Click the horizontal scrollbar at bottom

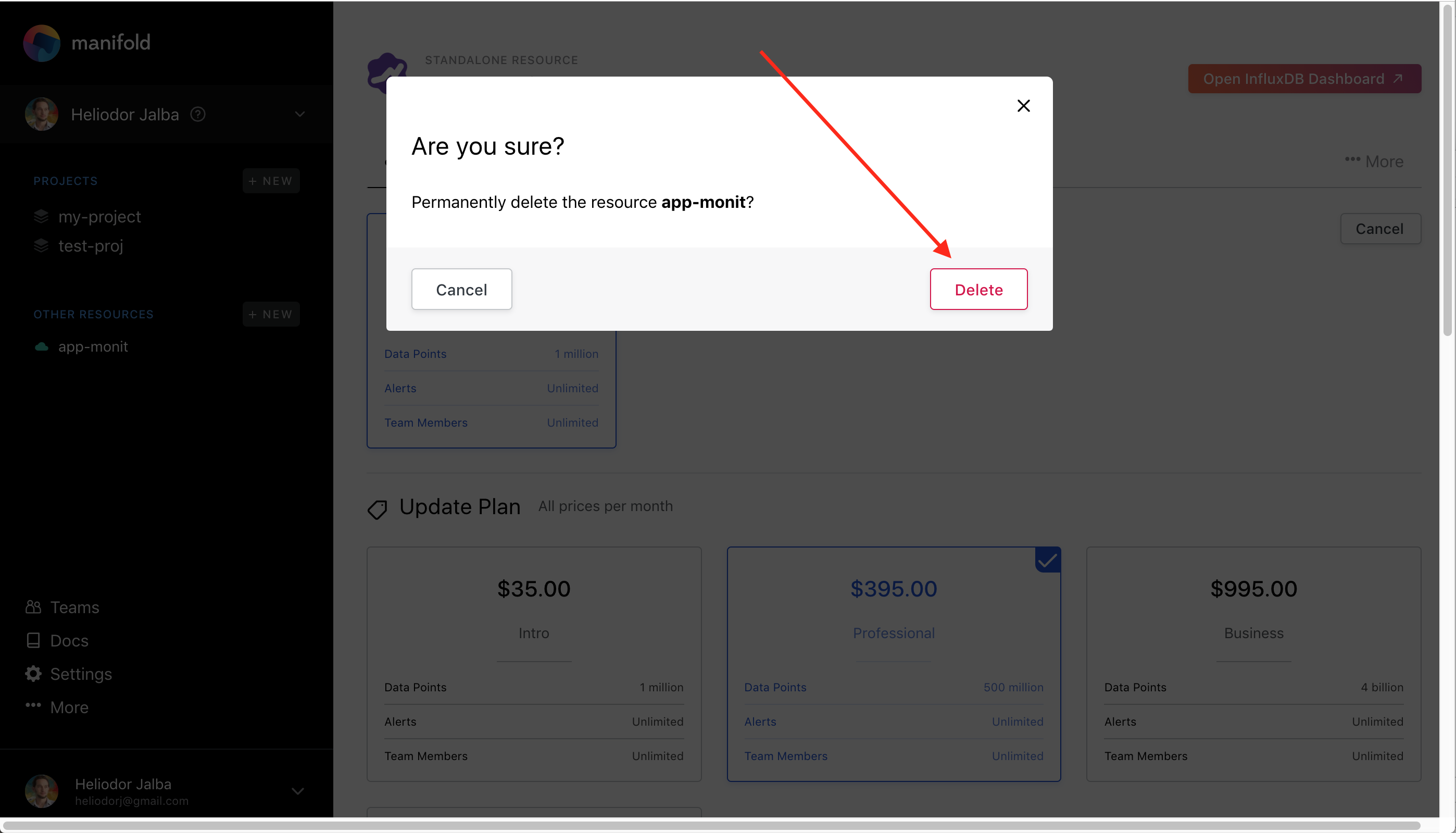click(712, 825)
